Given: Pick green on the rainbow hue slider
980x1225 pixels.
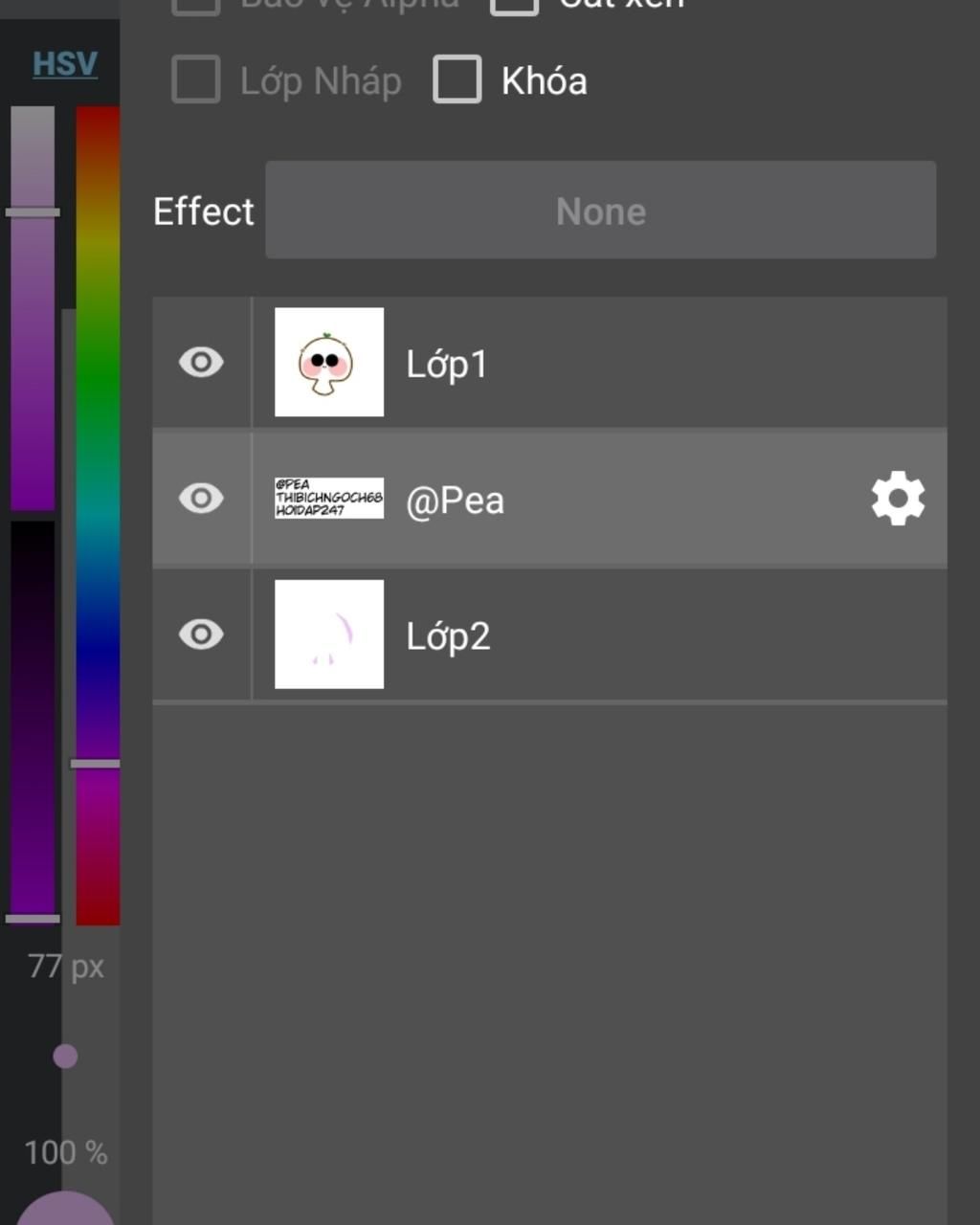Looking at the screenshot, I should click(x=98, y=383).
